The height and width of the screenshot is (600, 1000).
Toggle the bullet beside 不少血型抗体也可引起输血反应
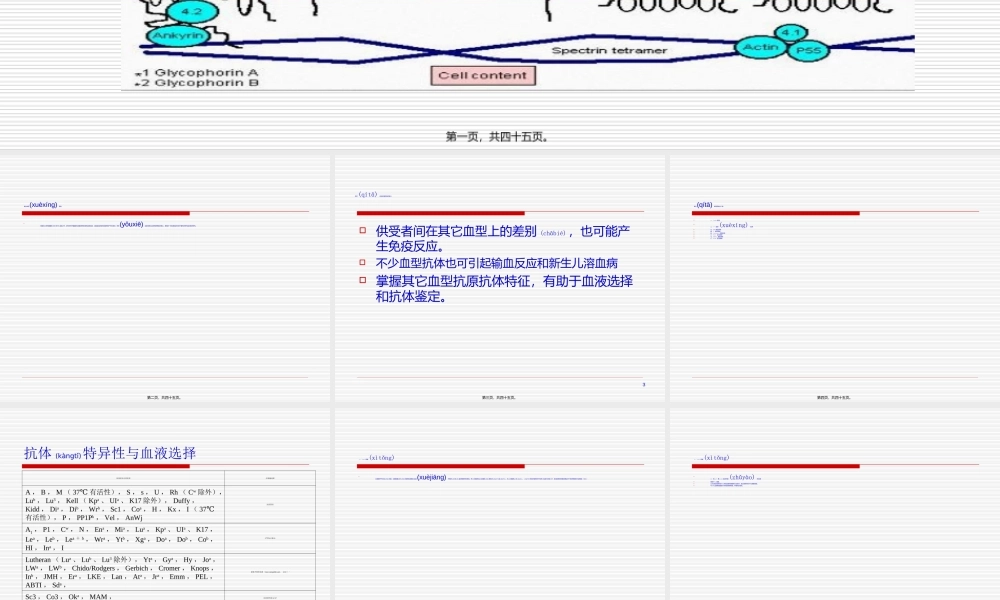point(361,261)
